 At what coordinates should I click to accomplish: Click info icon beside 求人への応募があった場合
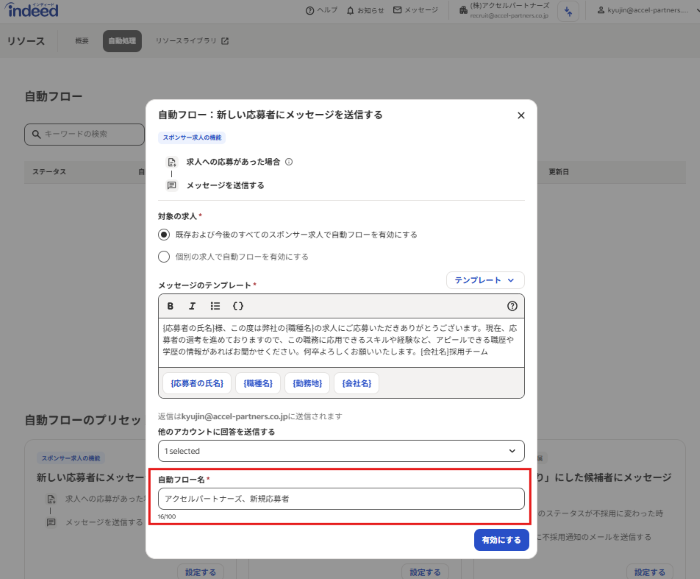(x=289, y=162)
